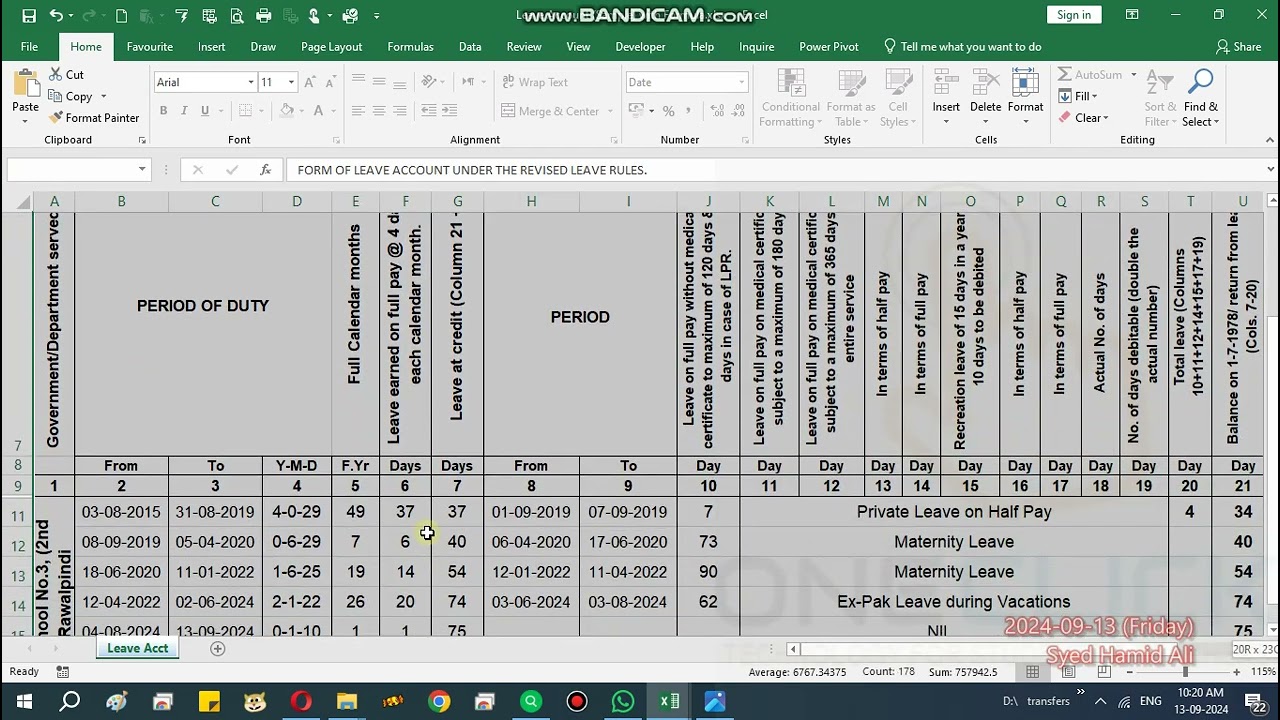
Task: Center text horizontally
Action: coord(379,111)
